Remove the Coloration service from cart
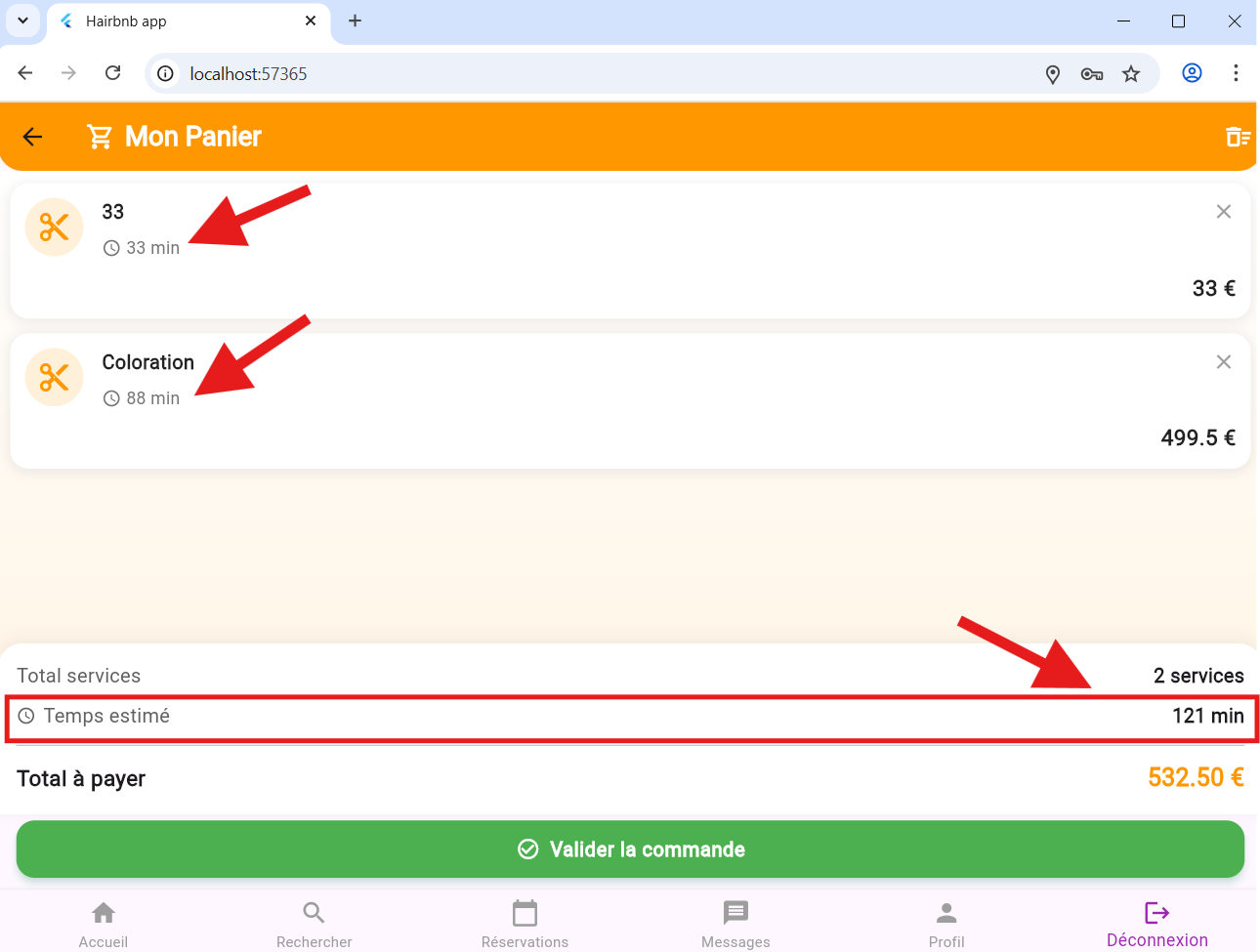 tap(1223, 362)
